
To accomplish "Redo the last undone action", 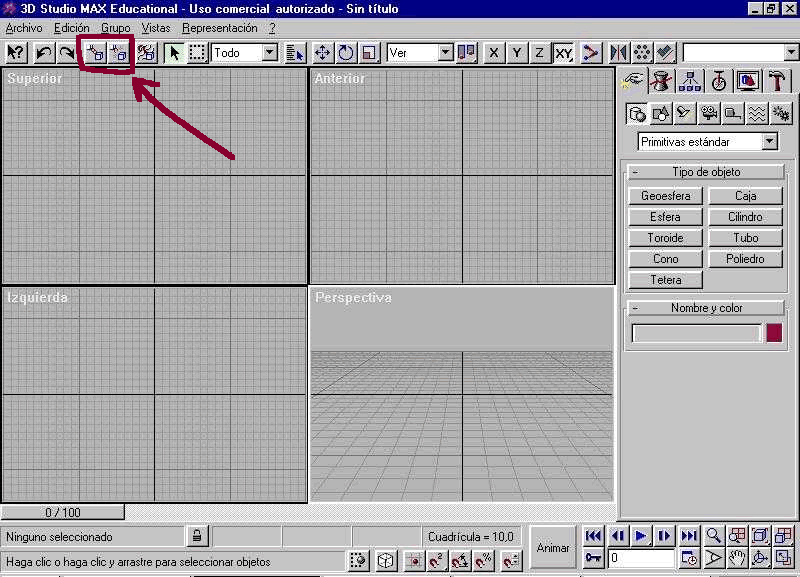I will [x=66, y=53].
